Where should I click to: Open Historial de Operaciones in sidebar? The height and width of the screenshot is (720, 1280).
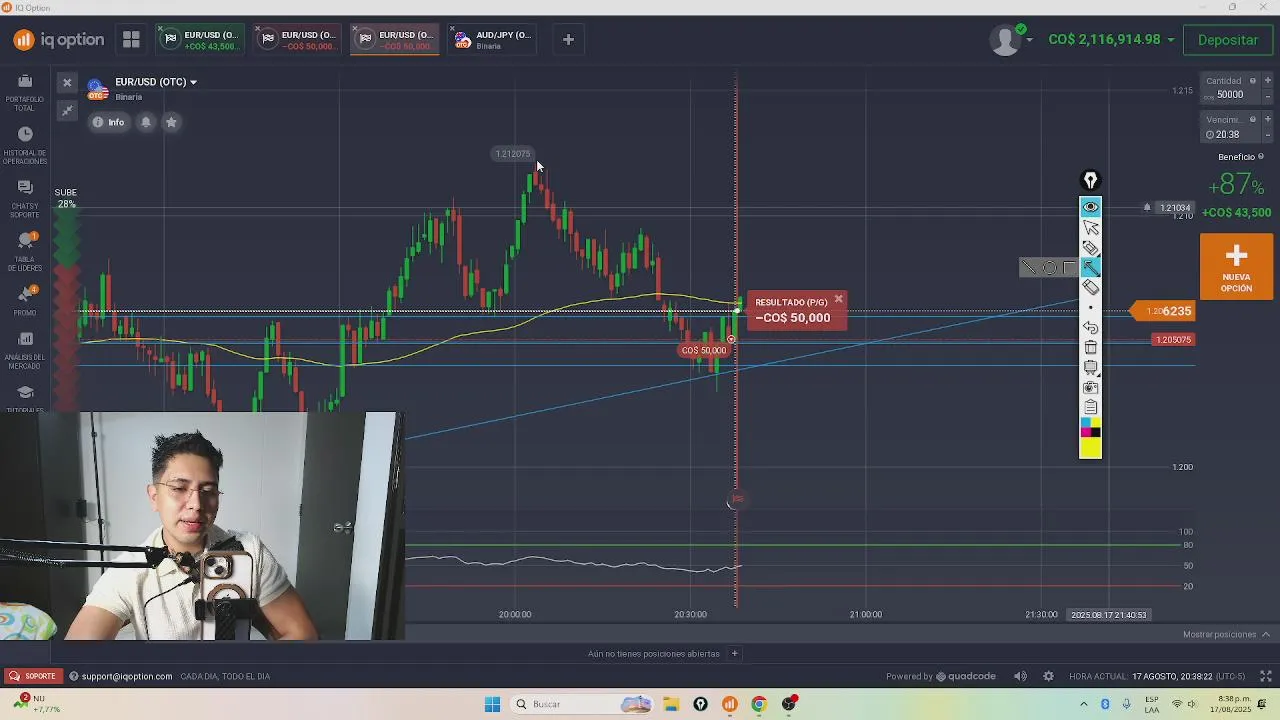coord(25,145)
